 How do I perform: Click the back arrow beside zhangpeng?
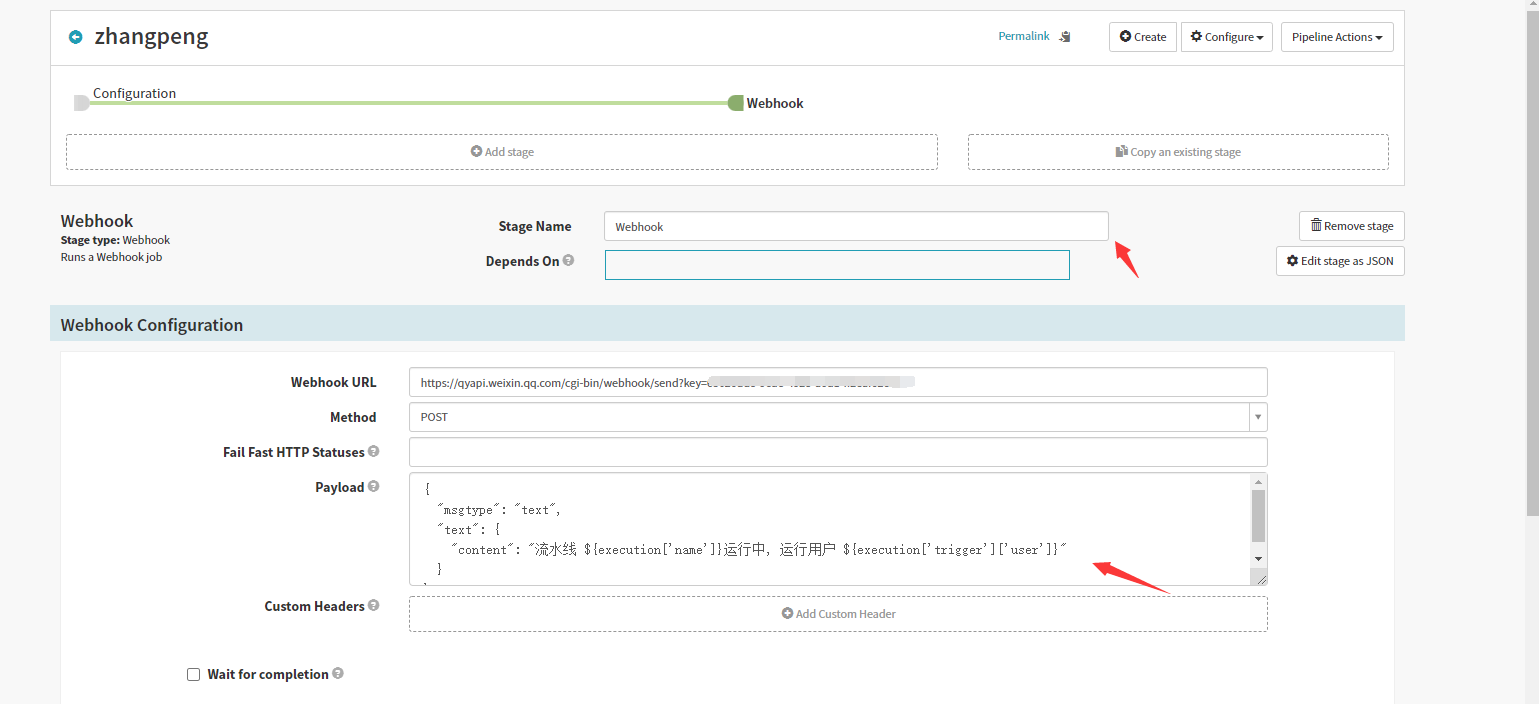pyautogui.click(x=75, y=37)
